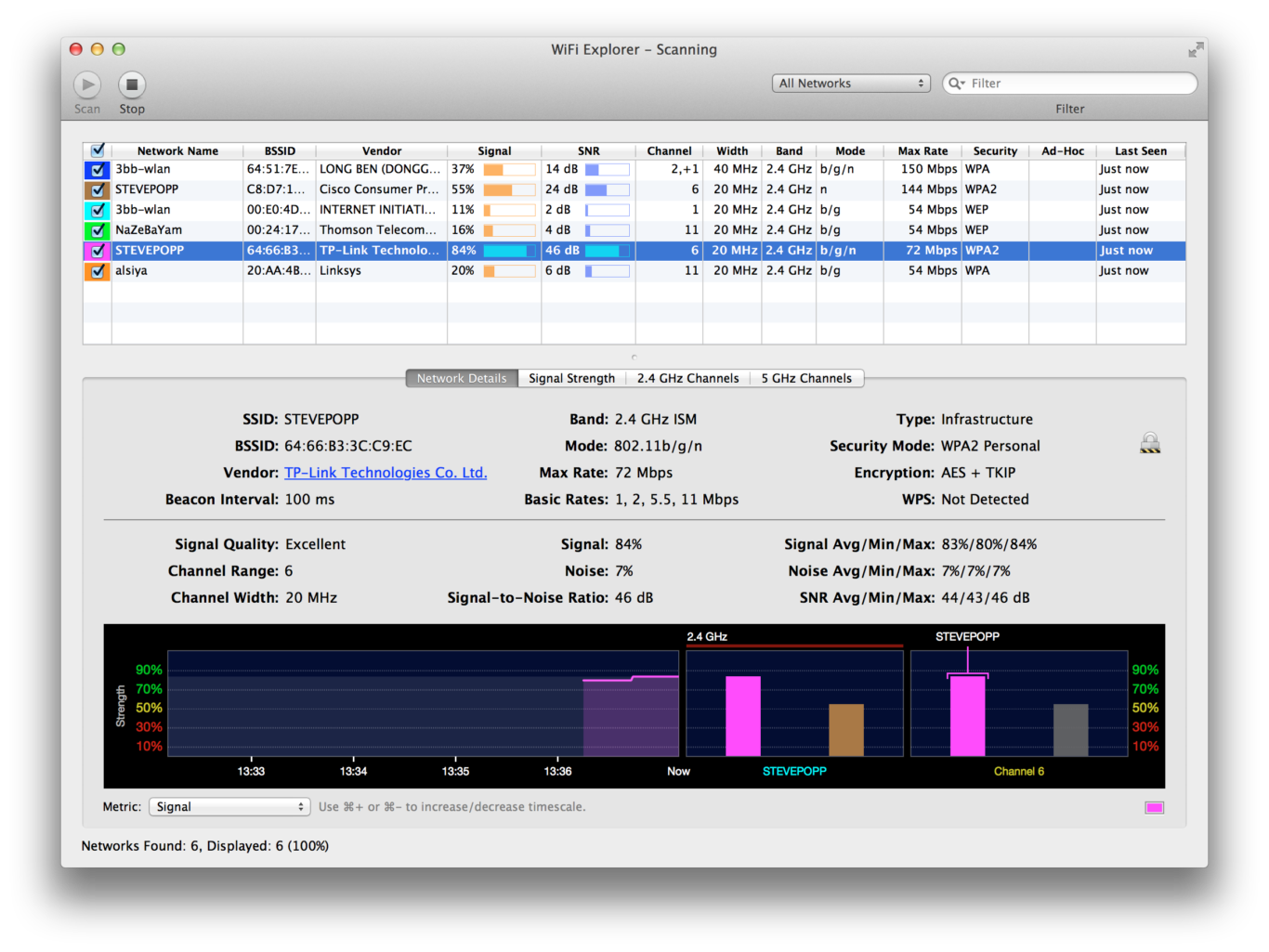Image resolution: width=1269 pixels, height=952 pixels.
Task: Sort by Mode column header
Action: (850, 150)
